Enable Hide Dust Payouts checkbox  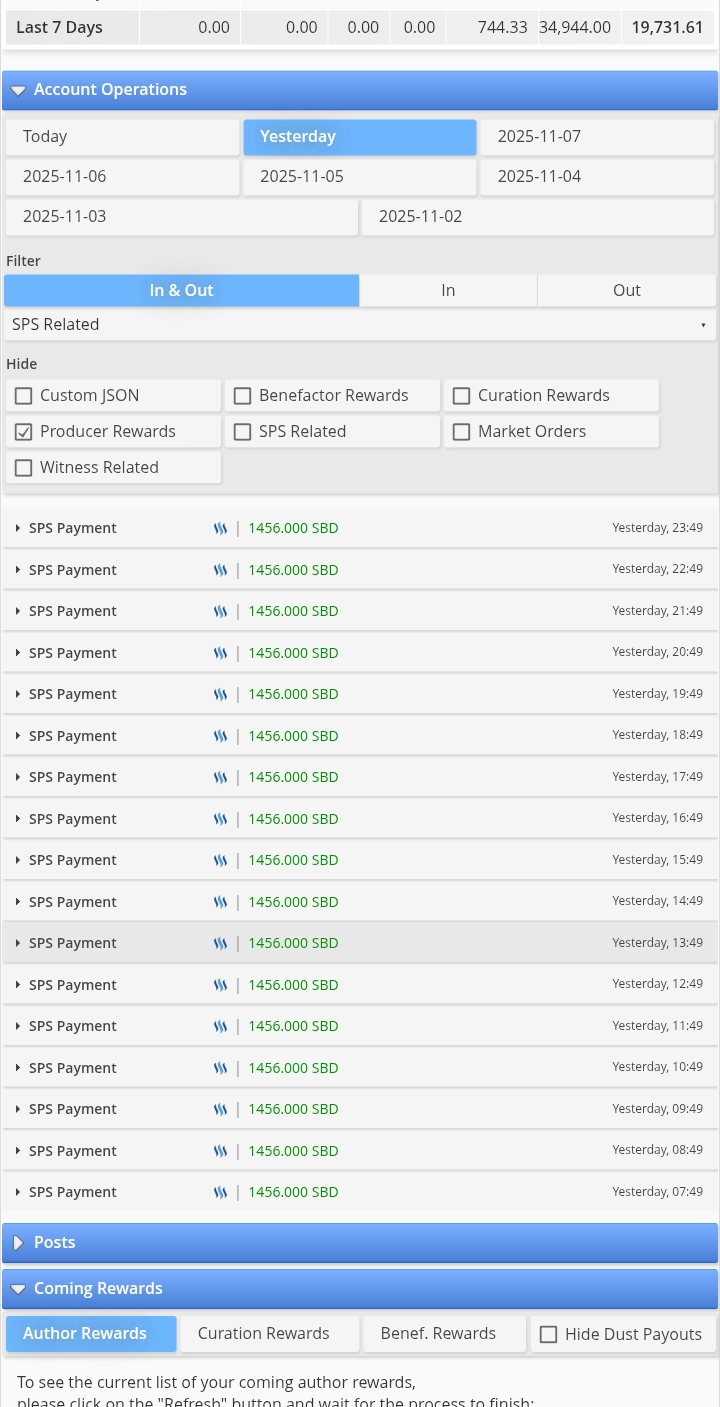[548, 1334]
